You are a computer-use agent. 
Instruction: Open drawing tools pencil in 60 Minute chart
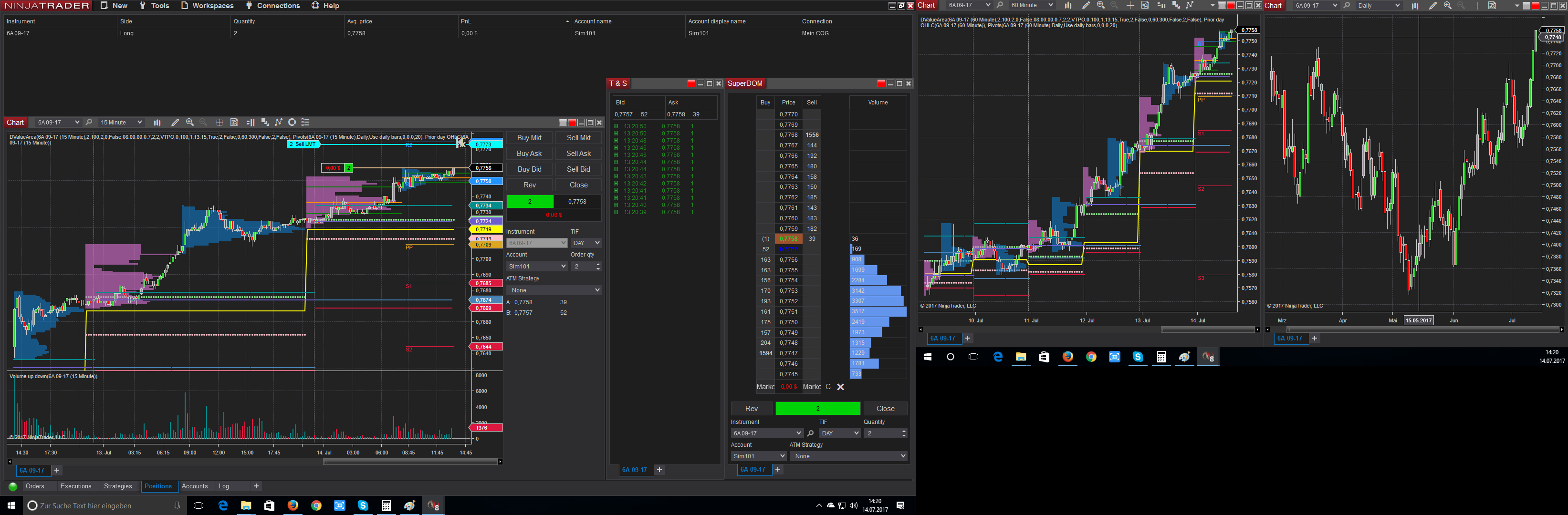click(1086, 5)
